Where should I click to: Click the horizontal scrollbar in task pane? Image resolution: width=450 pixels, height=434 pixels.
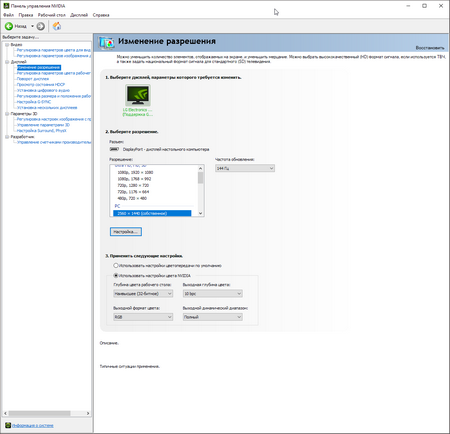pyautogui.click(x=47, y=413)
